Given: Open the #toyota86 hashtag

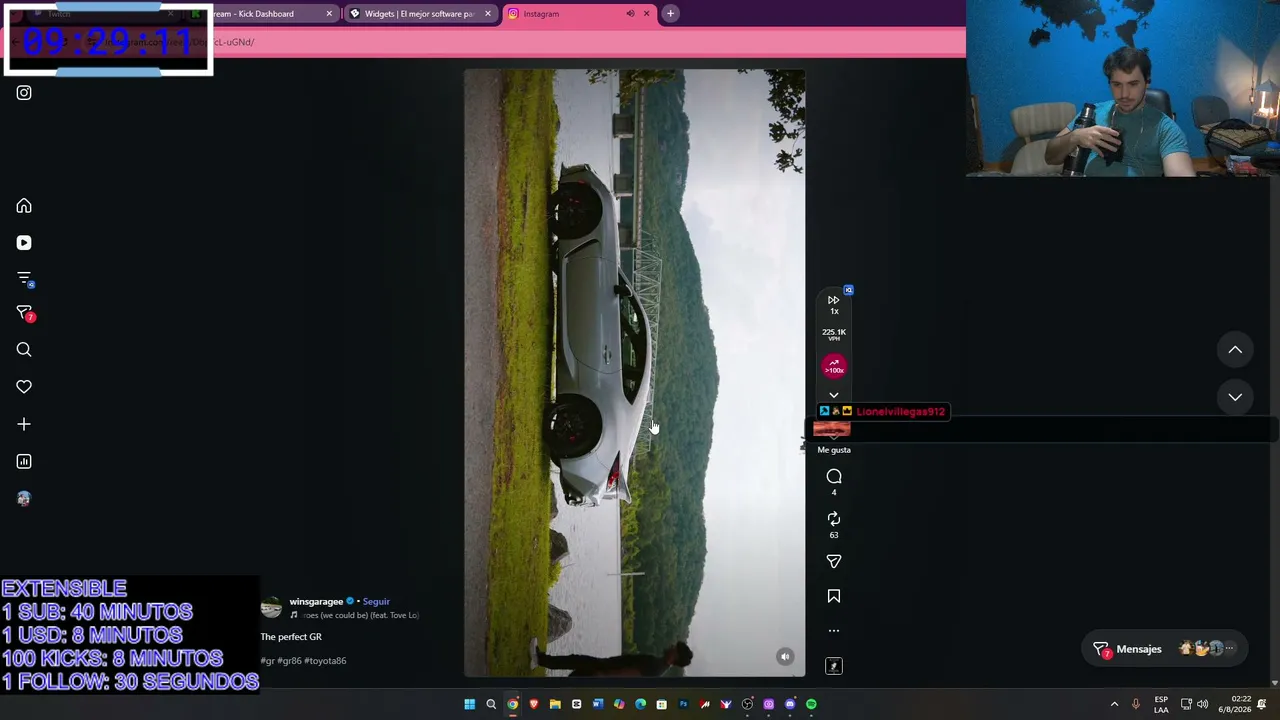Looking at the screenshot, I should pyautogui.click(x=325, y=661).
